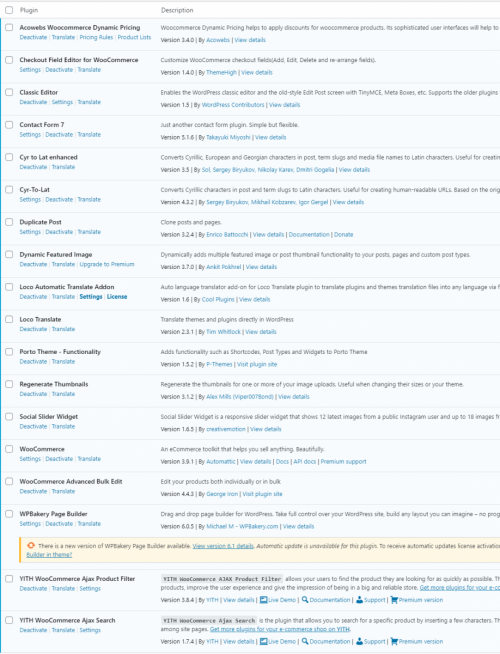Click the Live Demo icon for YITH Ajax Search
500x654 pixels.
(x=263, y=641)
